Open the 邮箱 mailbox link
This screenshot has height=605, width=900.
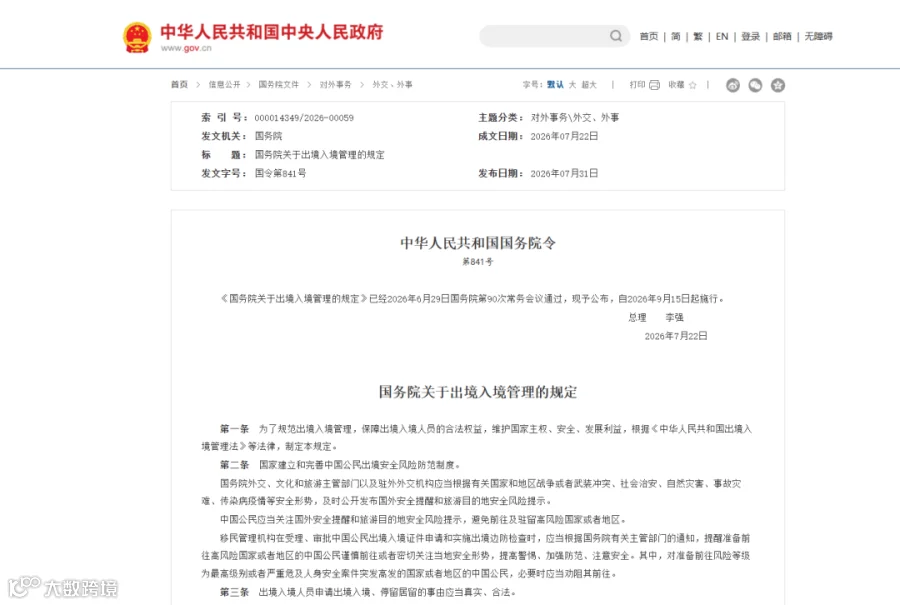[782, 36]
